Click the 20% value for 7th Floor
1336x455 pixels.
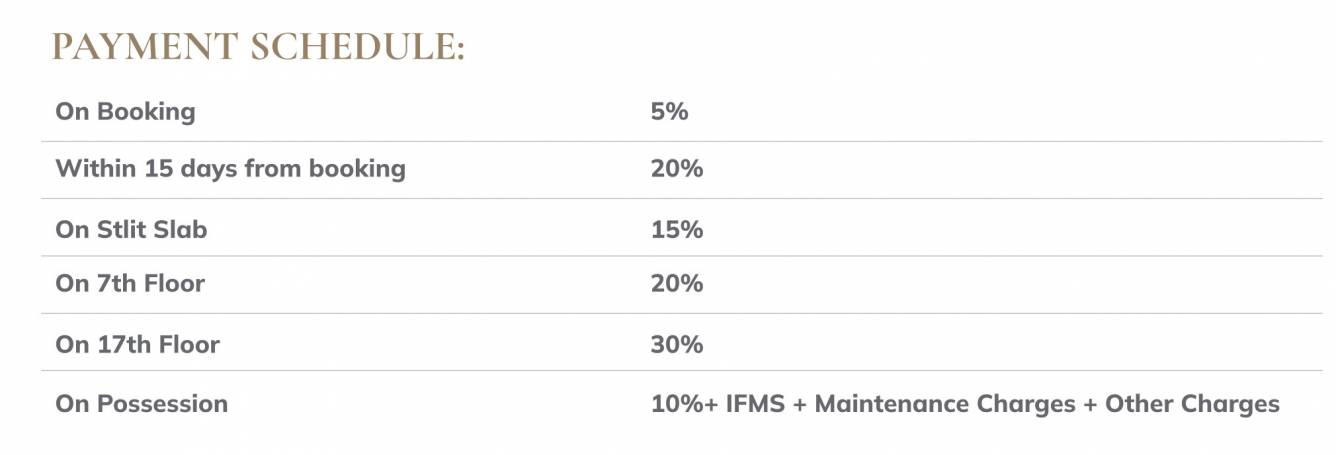pyautogui.click(x=676, y=284)
